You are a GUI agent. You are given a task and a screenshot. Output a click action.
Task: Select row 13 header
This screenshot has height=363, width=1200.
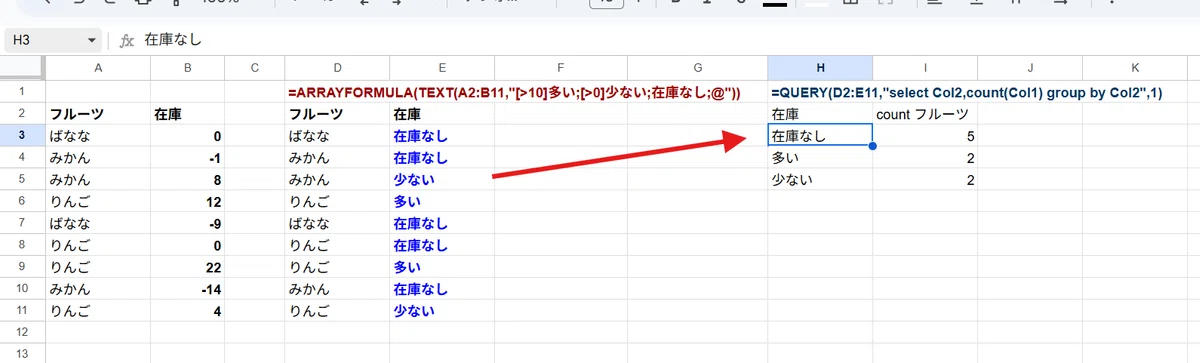pyautogui.click(x=22, y=353)
